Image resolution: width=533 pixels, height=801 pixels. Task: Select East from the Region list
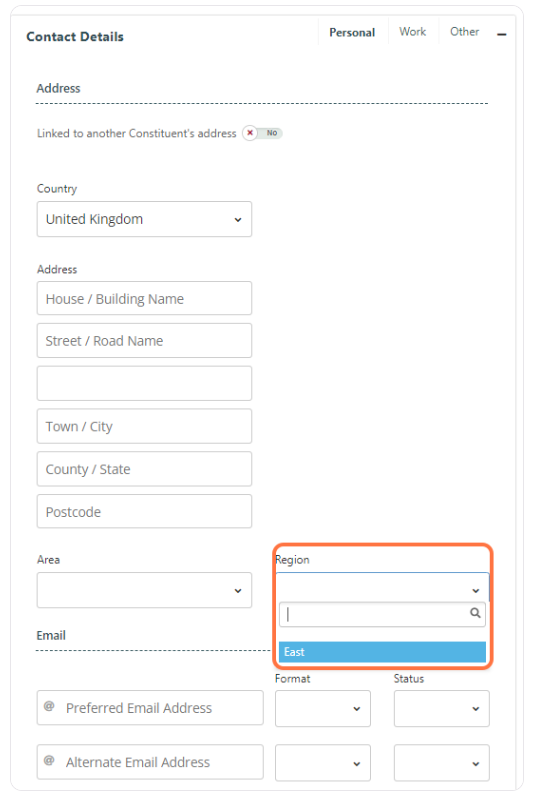[x=382, y=652]
